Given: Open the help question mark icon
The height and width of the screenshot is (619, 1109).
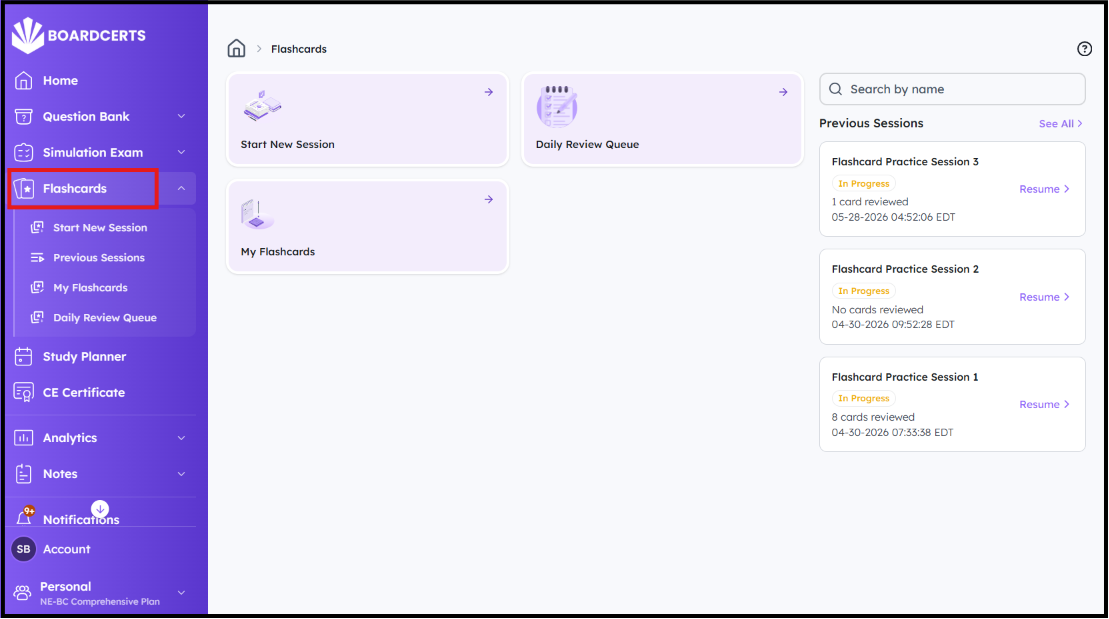Looking at the screenshot, I should pyautogui.click(x=1084, y=49).
